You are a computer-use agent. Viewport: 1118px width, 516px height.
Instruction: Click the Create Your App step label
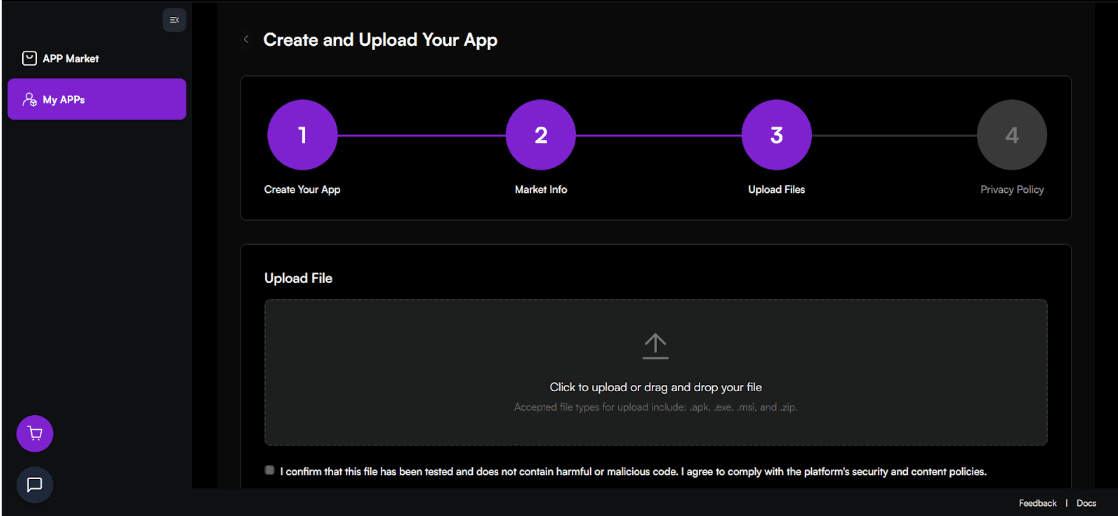point(302,190)
